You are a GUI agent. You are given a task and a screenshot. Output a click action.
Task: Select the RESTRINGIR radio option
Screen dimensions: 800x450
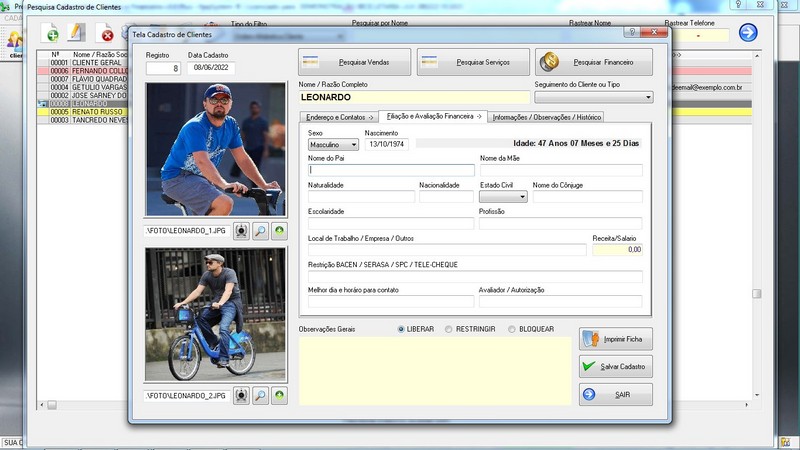click(449, 329)
